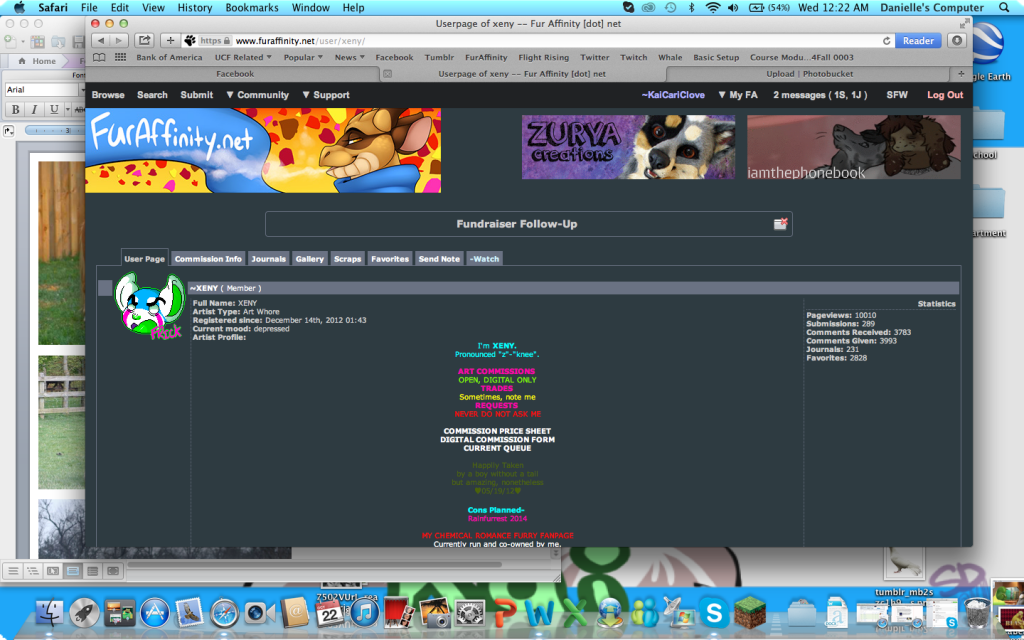Screen dimensions: 1024x640
Task: Open the Bookmarks menu in menu bar
Action: [252, 7]
